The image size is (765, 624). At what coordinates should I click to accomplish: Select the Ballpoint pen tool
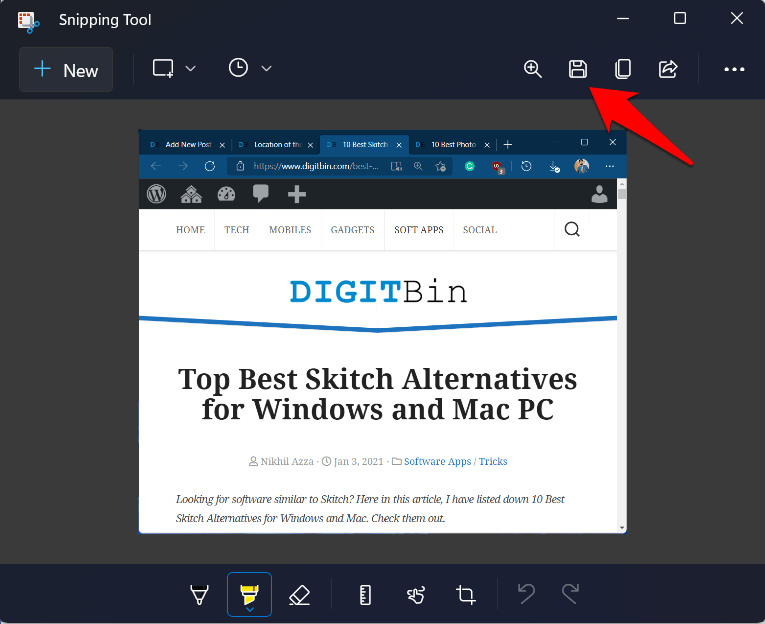(200, 595)
